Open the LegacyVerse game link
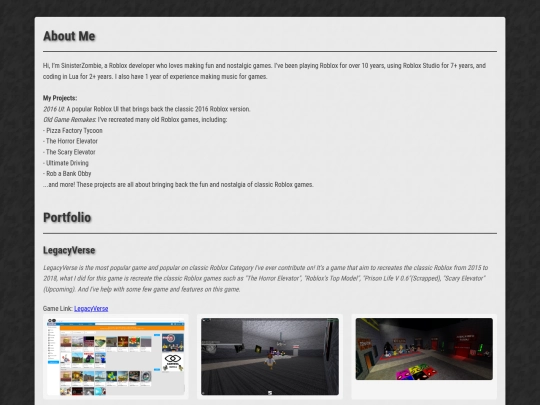Image resolution: width=540 pixels, height=405 pixels. click(91, 309)
